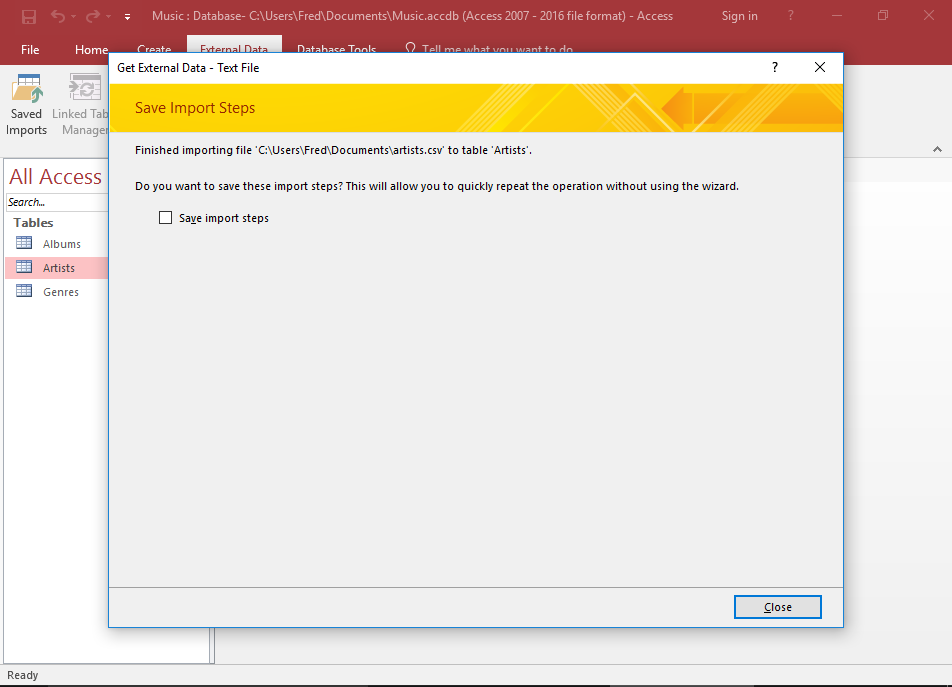This screenshot has width=952, height=687.
Task: Select the Albums table
Action: [x=61, y=244]
